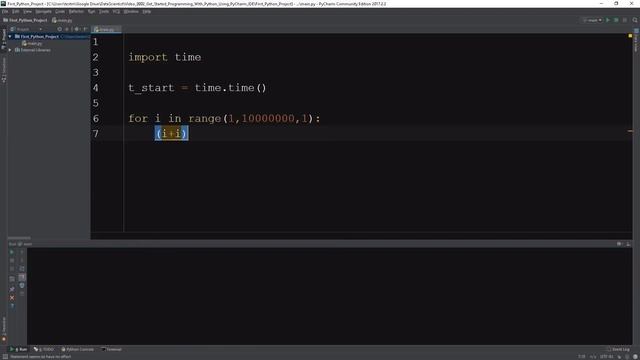Viewport: 640px width, 360px height.
Task: Click on the 'import time' code line
Action: pos(165,57)
